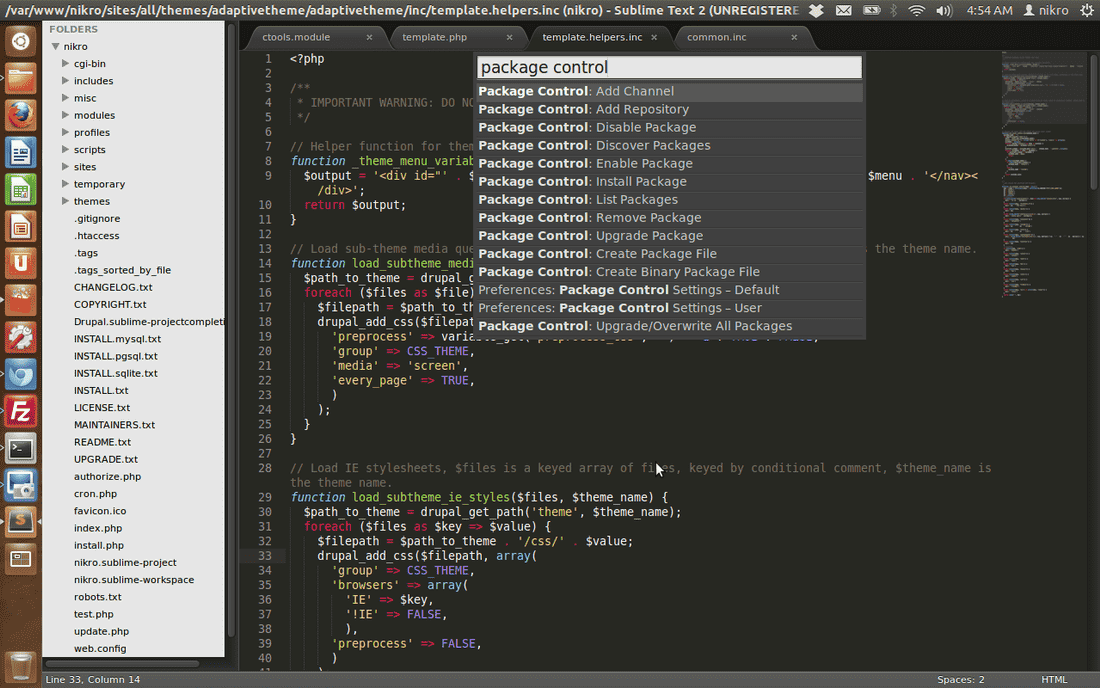Launch Firefox from the dock
Viewport: 1100px width, 688px height.
pos(20,116)
